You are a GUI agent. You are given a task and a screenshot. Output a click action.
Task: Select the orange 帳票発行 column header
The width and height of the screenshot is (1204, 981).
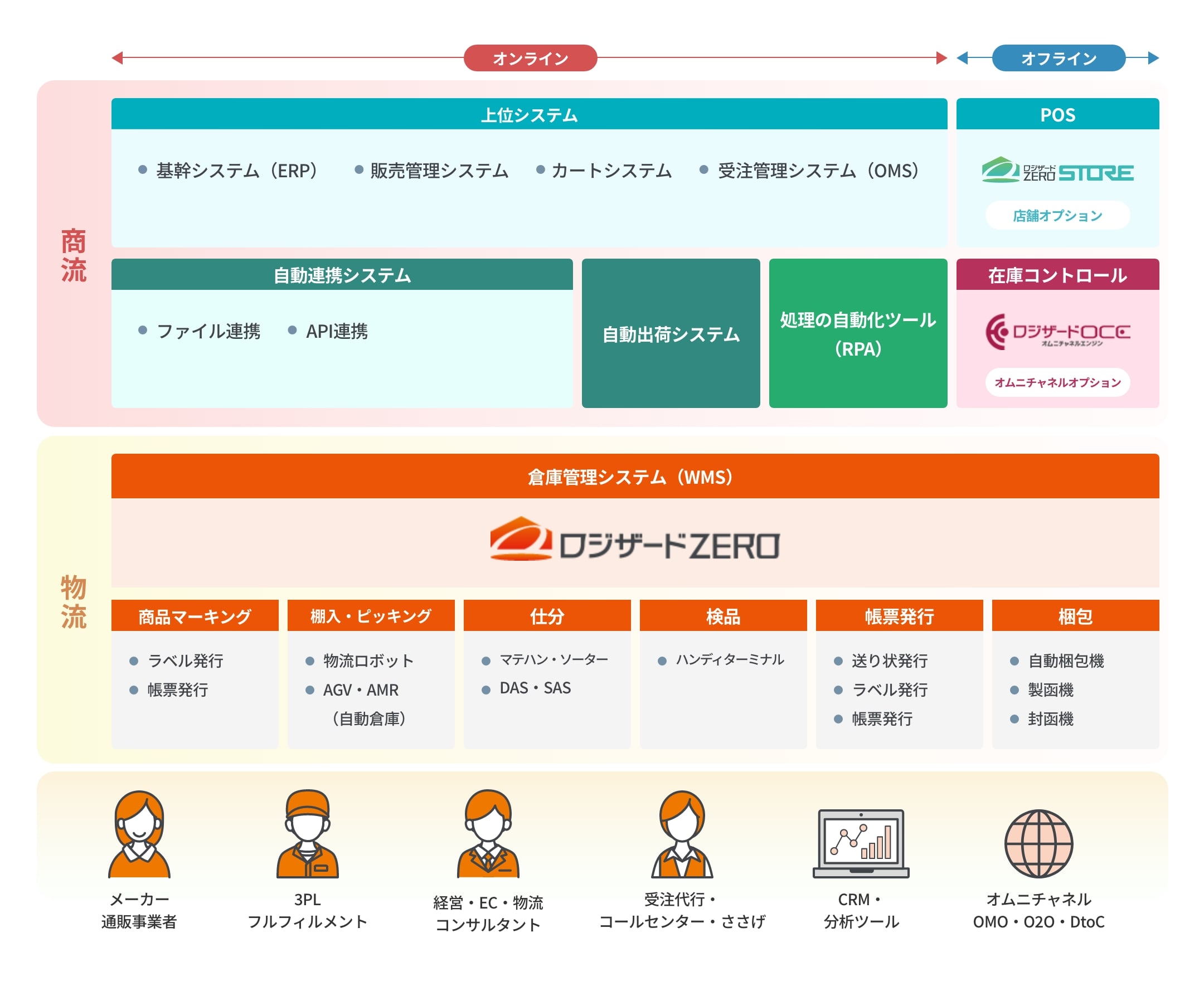point(899,615)
